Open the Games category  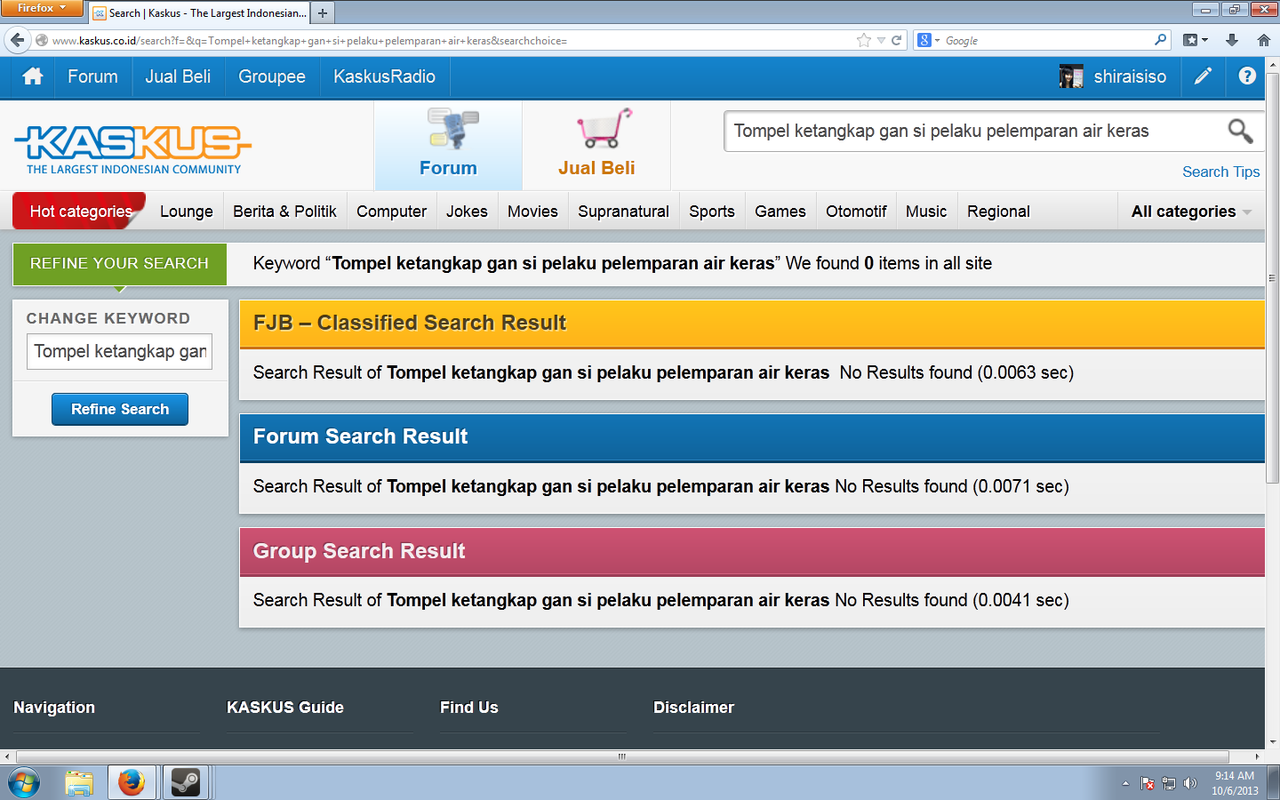(781, 211)
